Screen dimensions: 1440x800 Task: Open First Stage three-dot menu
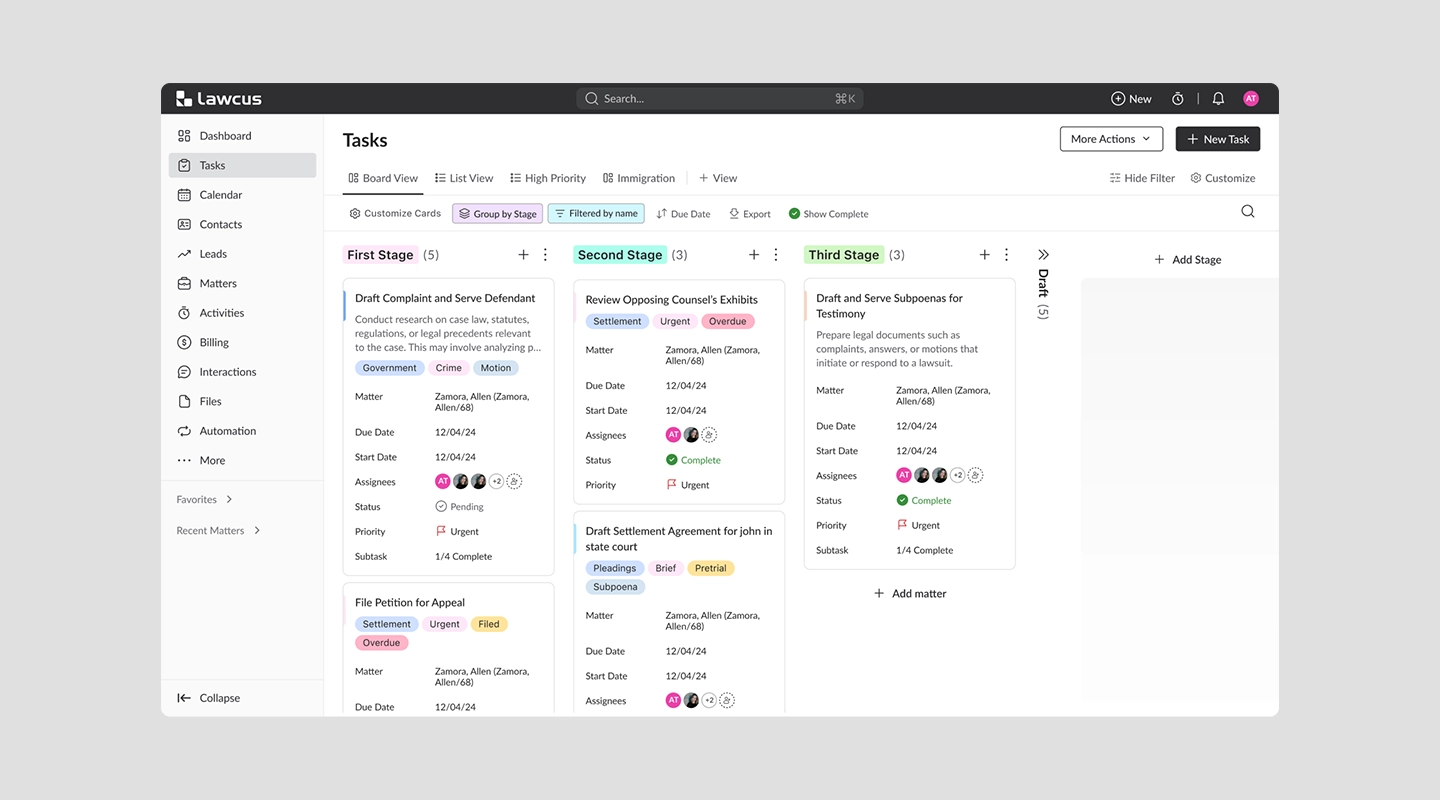pyautogui.click(x=545, y=255)
